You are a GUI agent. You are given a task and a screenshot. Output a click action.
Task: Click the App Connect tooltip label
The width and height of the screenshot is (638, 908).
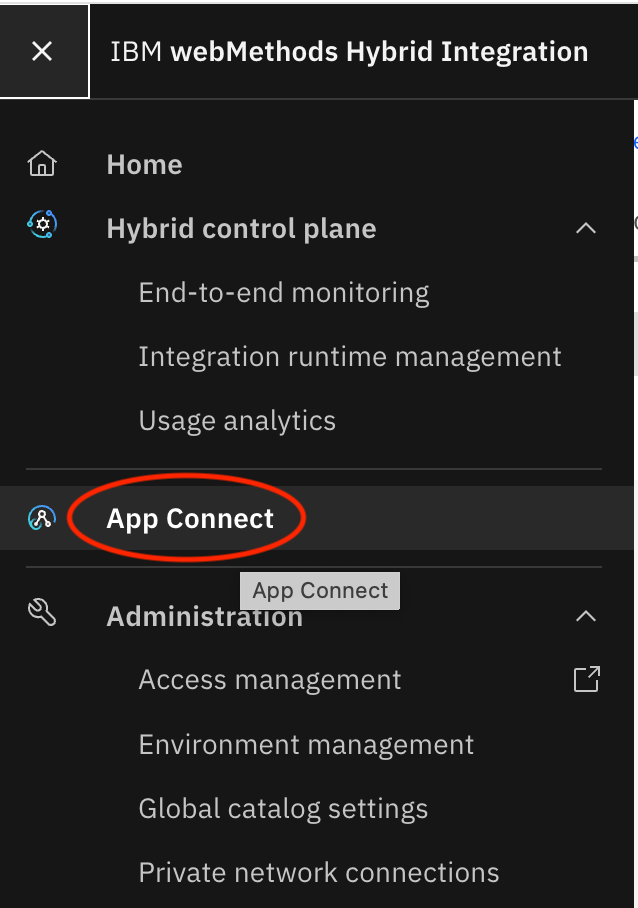319,590
